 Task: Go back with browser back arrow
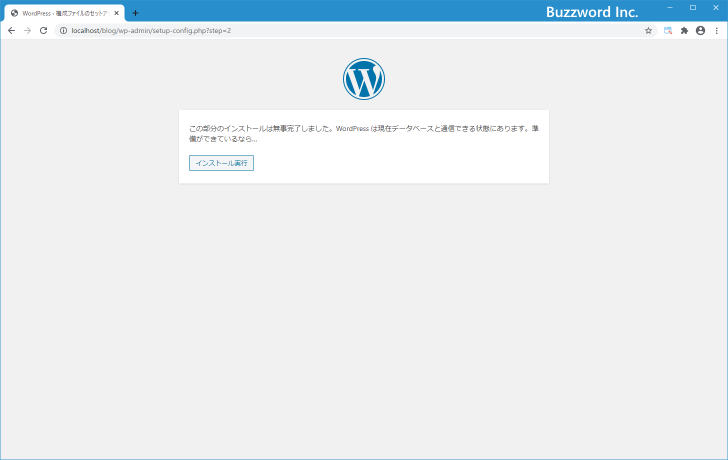click(x=12, y=31)
